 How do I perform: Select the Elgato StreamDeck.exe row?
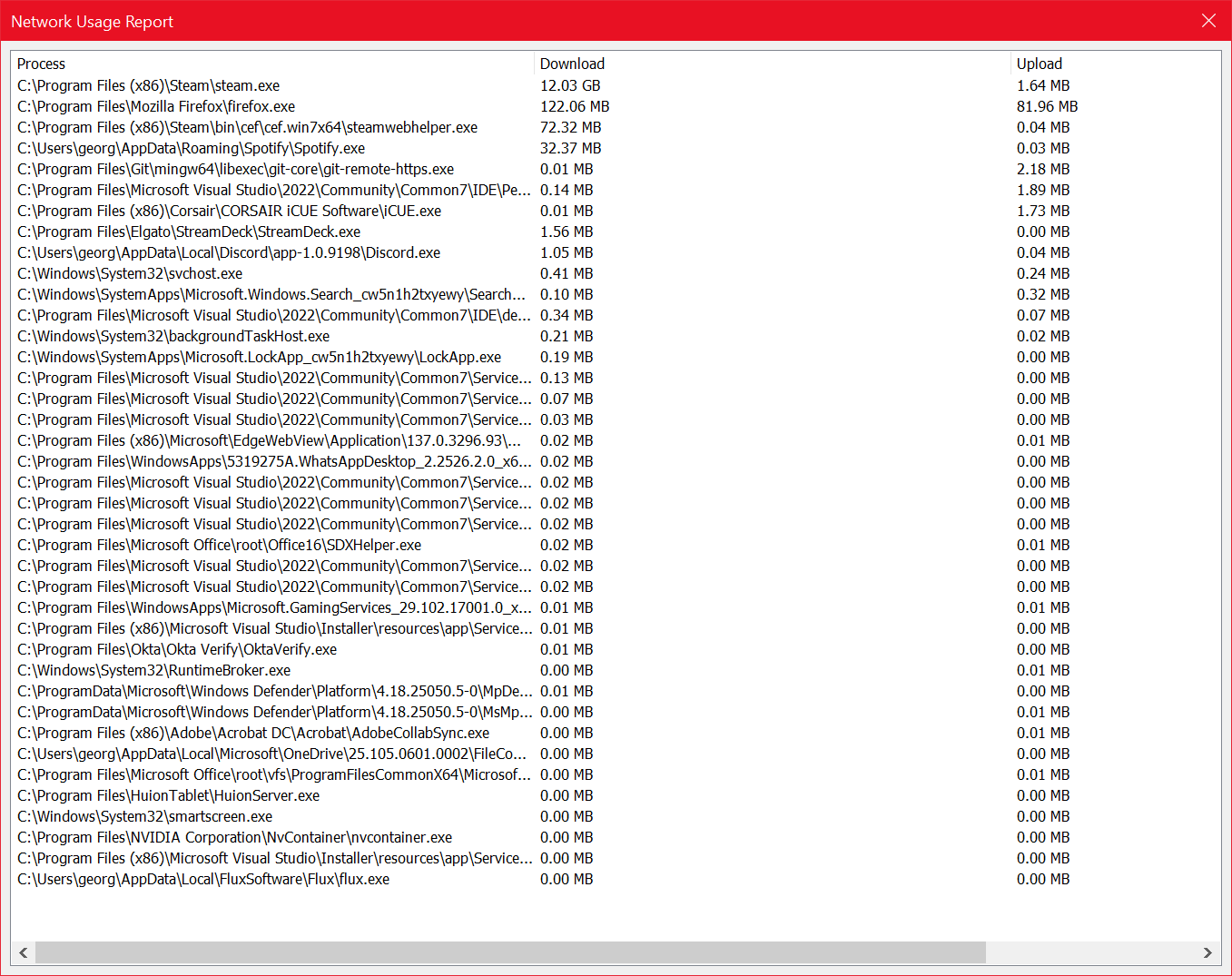point(616,232)
